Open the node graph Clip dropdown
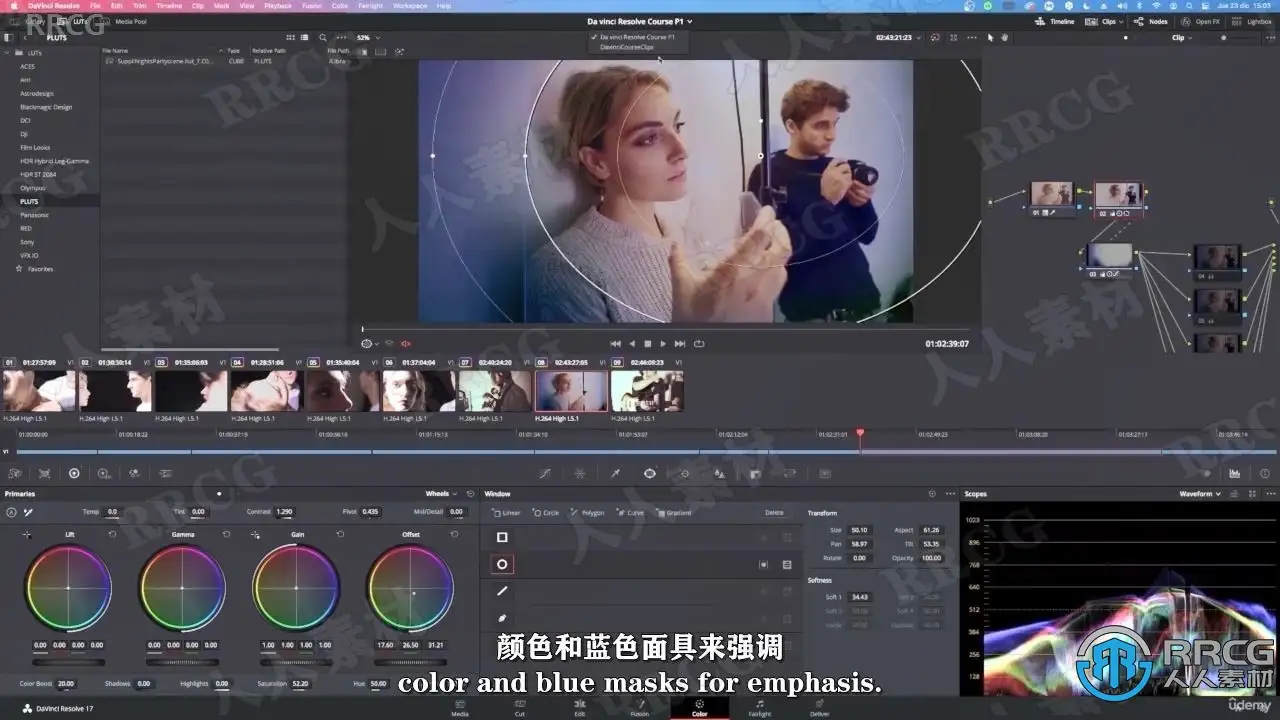Viewport: 1280px width, 720px height. tap(1182, 37)
